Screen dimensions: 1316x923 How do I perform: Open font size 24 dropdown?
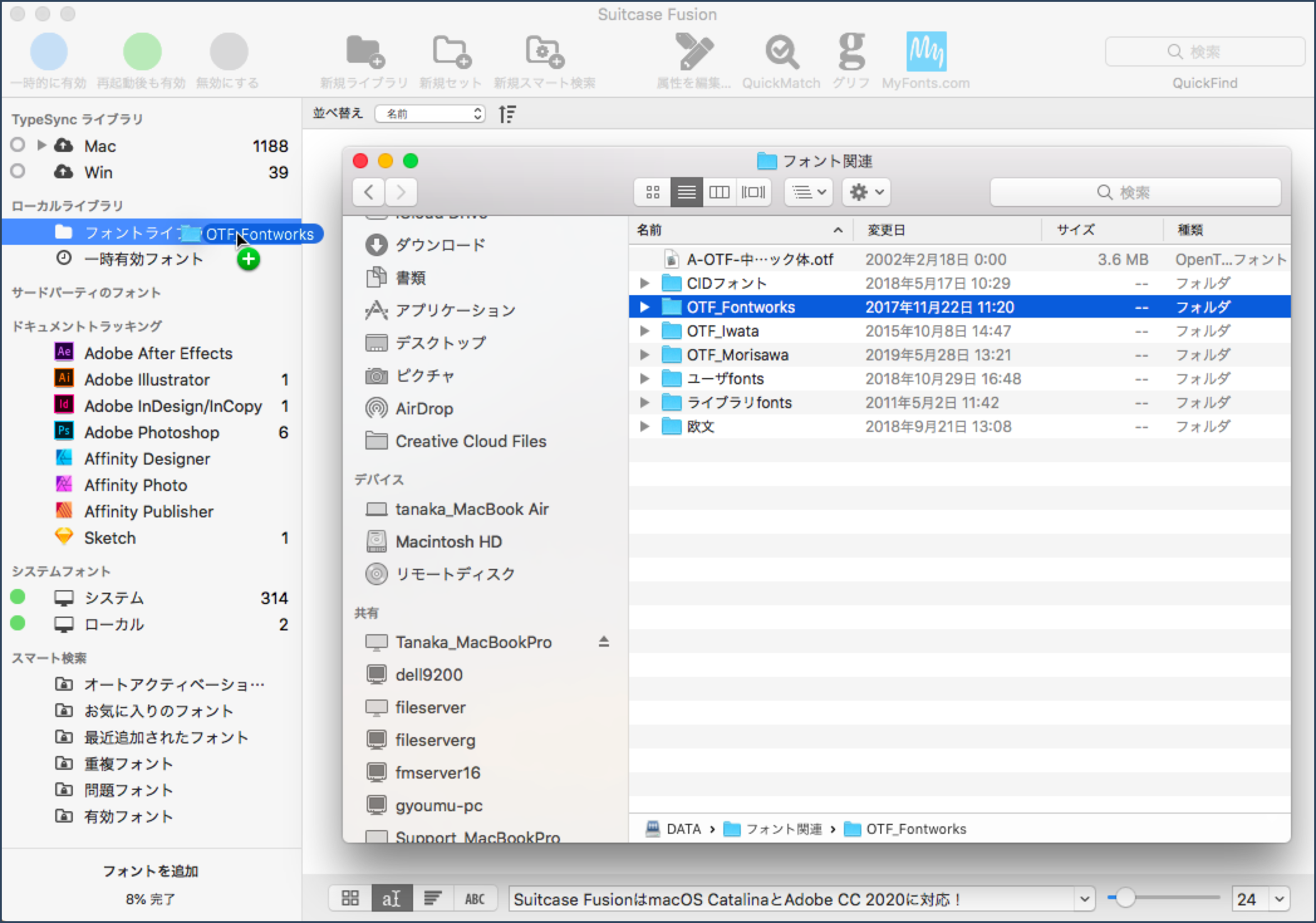(x=1280, y=899)
